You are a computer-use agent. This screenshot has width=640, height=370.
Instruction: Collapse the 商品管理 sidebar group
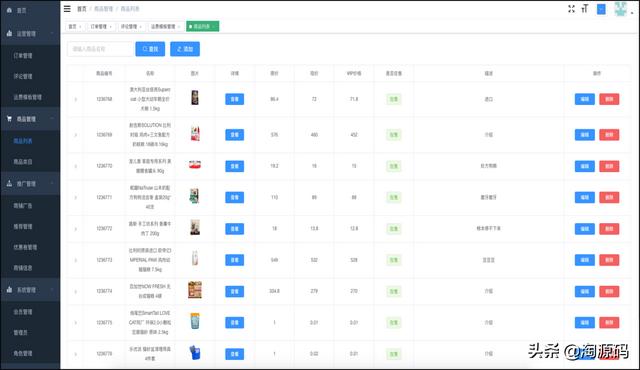pos(30,119)
